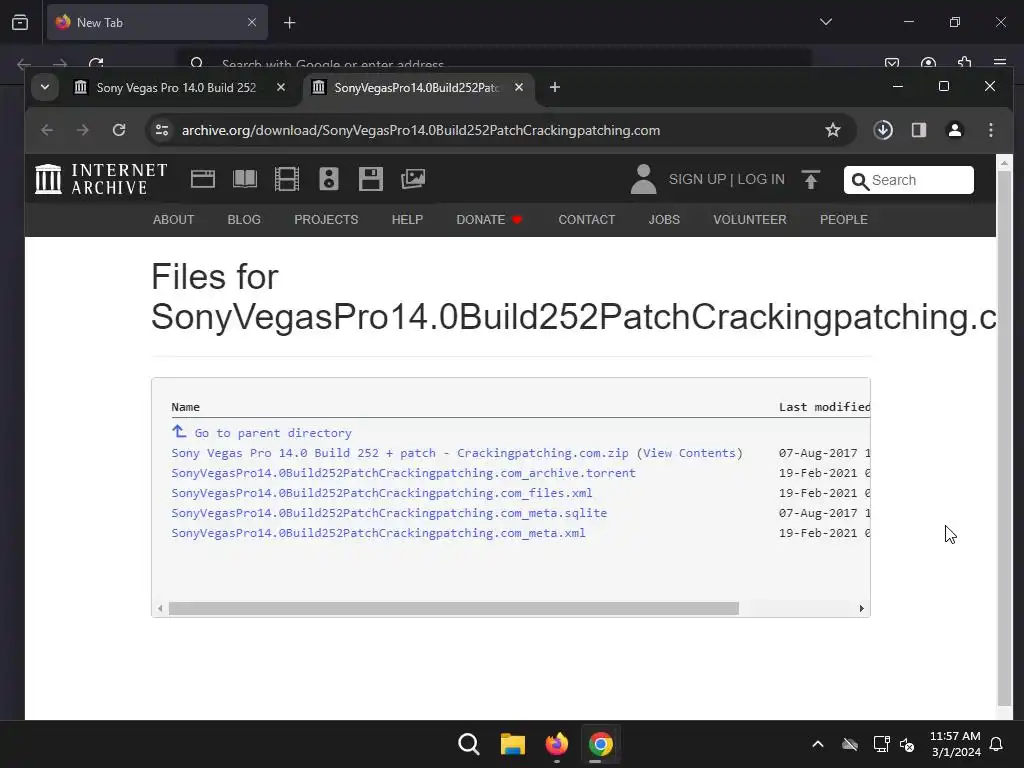View site information icon in address bar
The width and height of the screenshot is (1024, 768).
pyautogui.click(x=162, y=130)
